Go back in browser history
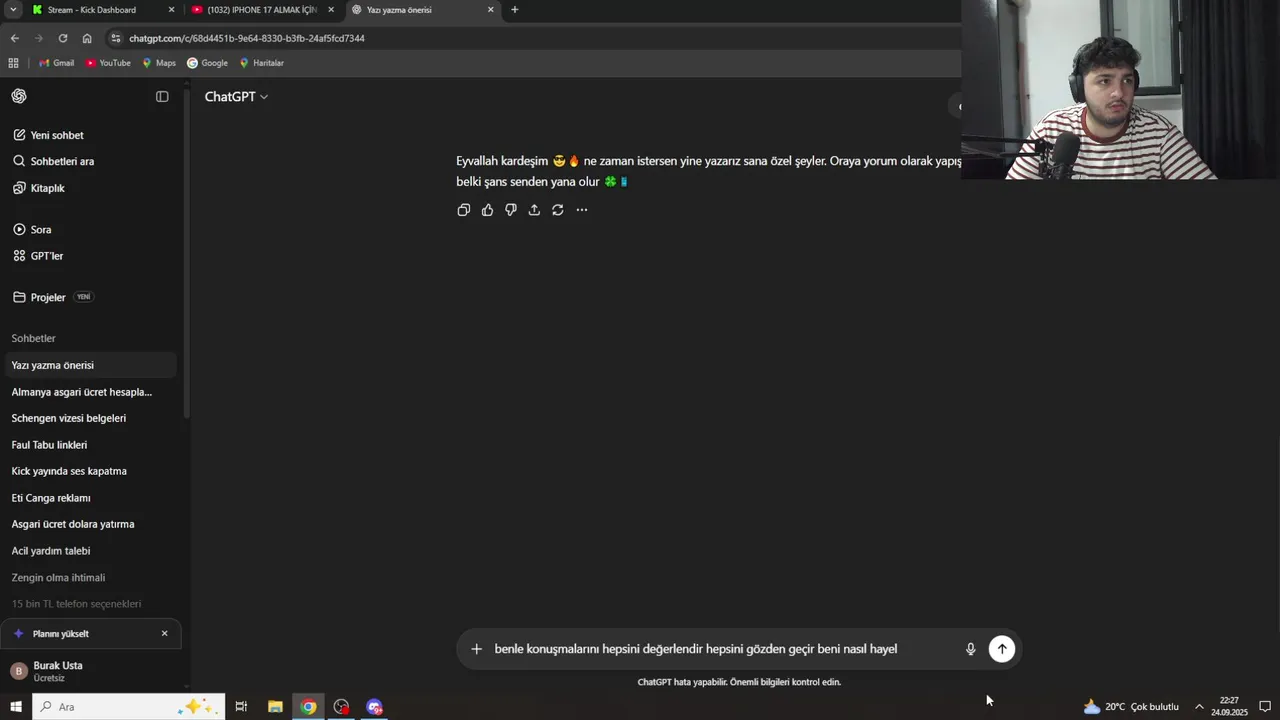 [14, 38]
